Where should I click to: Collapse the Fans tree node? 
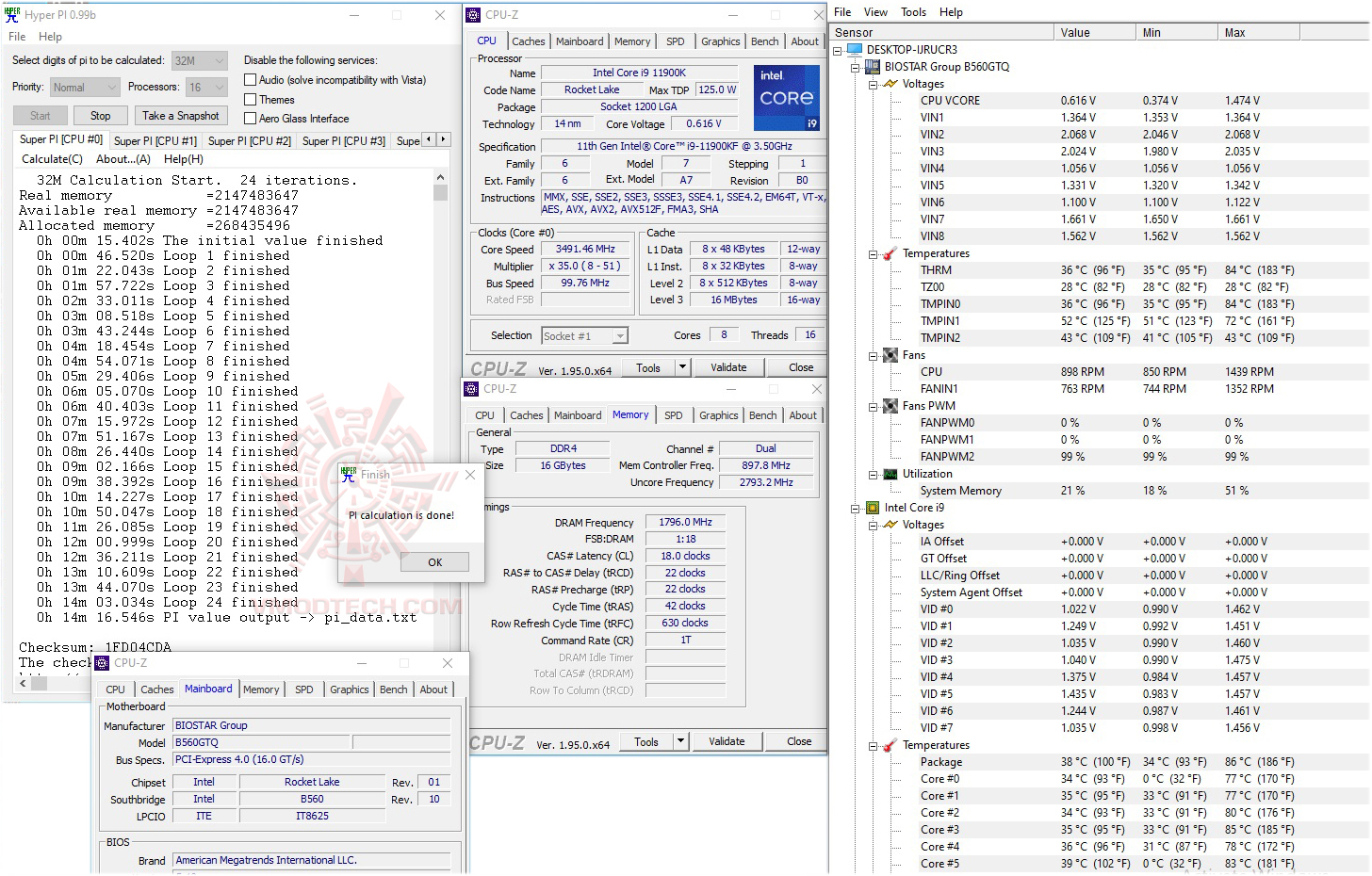(x=874, y=356)
